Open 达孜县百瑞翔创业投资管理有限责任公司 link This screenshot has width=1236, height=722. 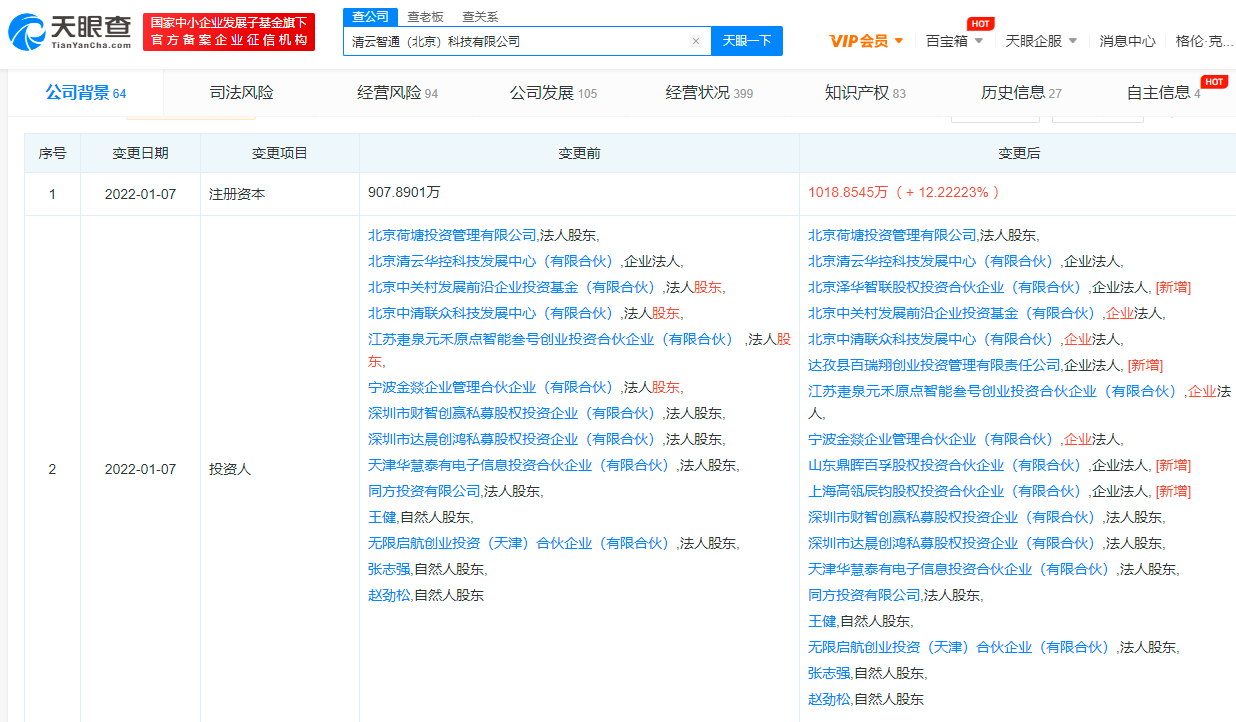pyautogui.click(x=934, y=365)
